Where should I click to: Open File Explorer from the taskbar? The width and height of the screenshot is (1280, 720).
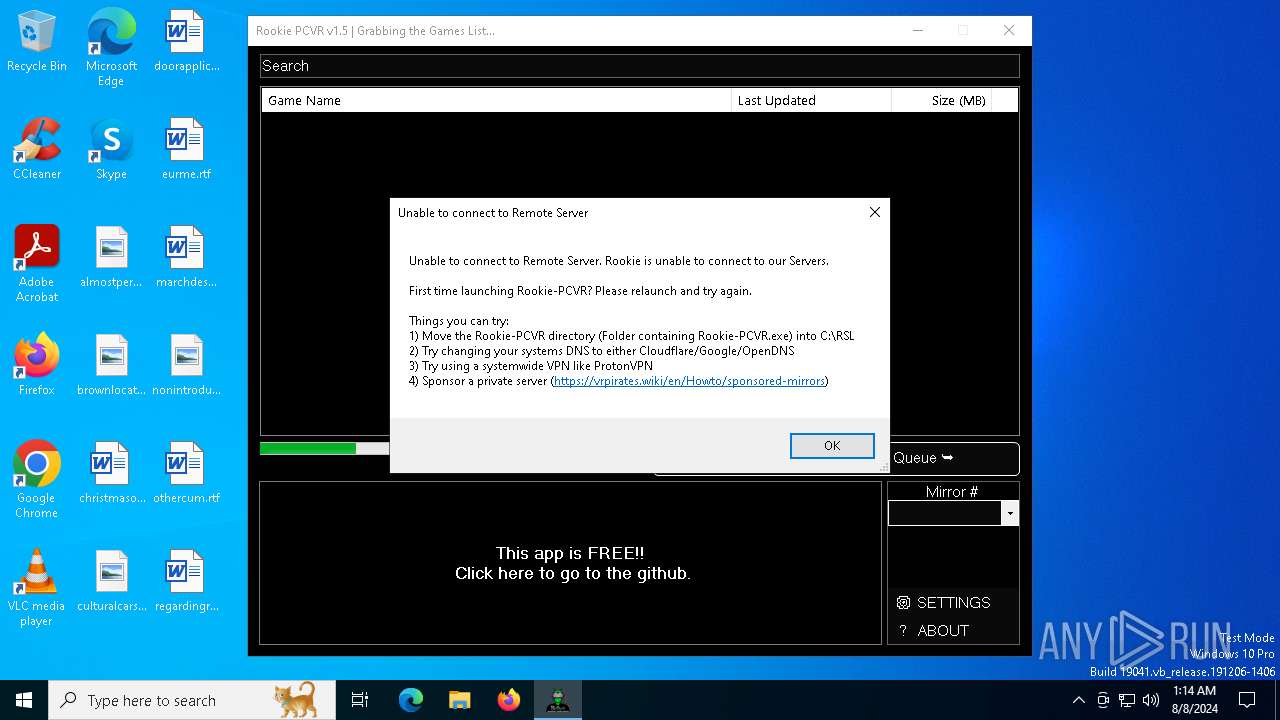pyautogui.click(x=460, y=700)
